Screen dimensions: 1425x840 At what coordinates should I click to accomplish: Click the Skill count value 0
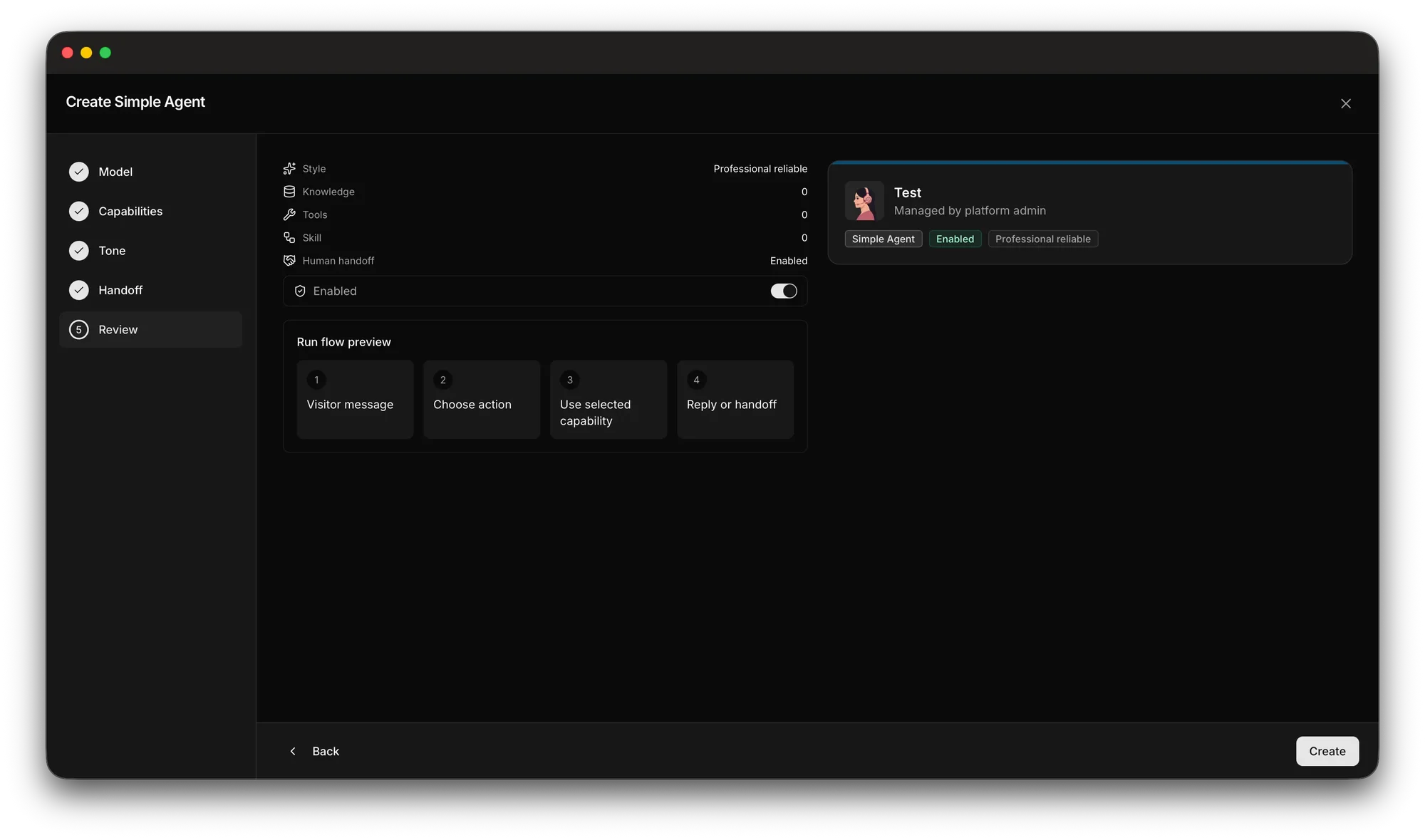pyautogui.click(x=804, y=238)
